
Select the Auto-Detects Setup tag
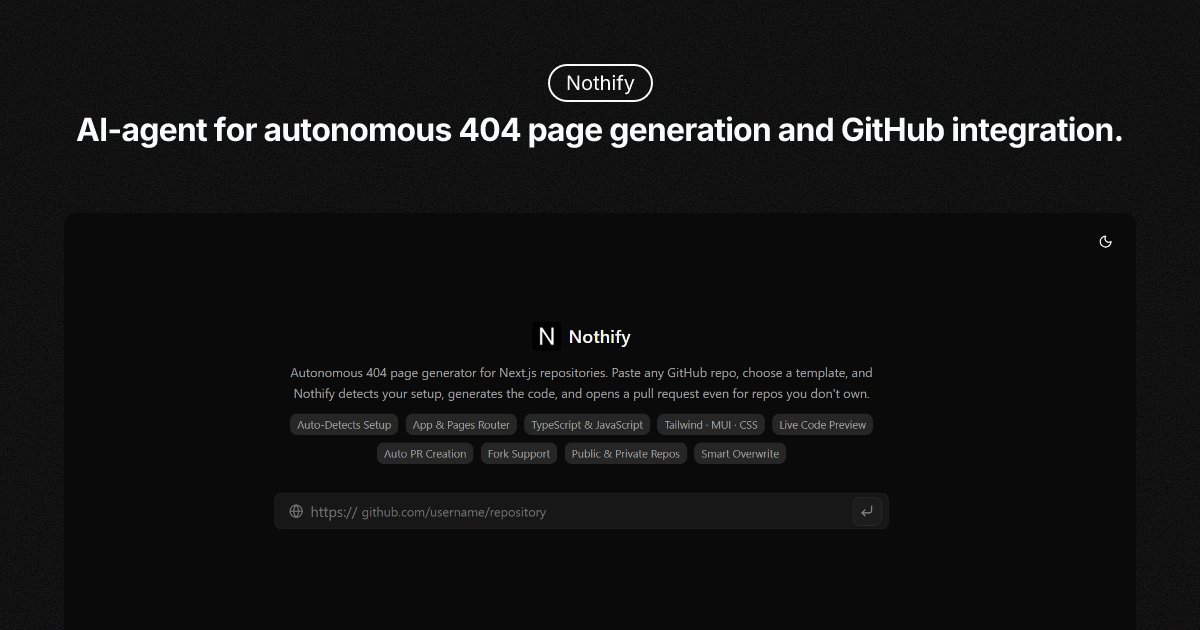point(344,425)
